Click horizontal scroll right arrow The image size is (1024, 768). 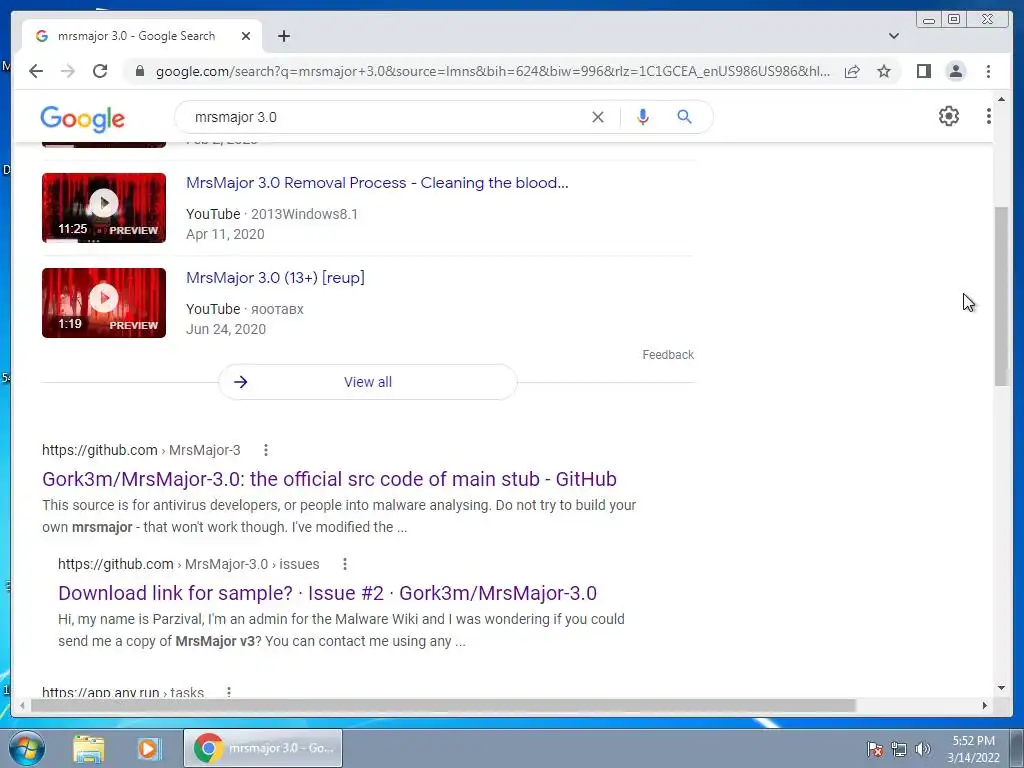[x=985, y=705]
